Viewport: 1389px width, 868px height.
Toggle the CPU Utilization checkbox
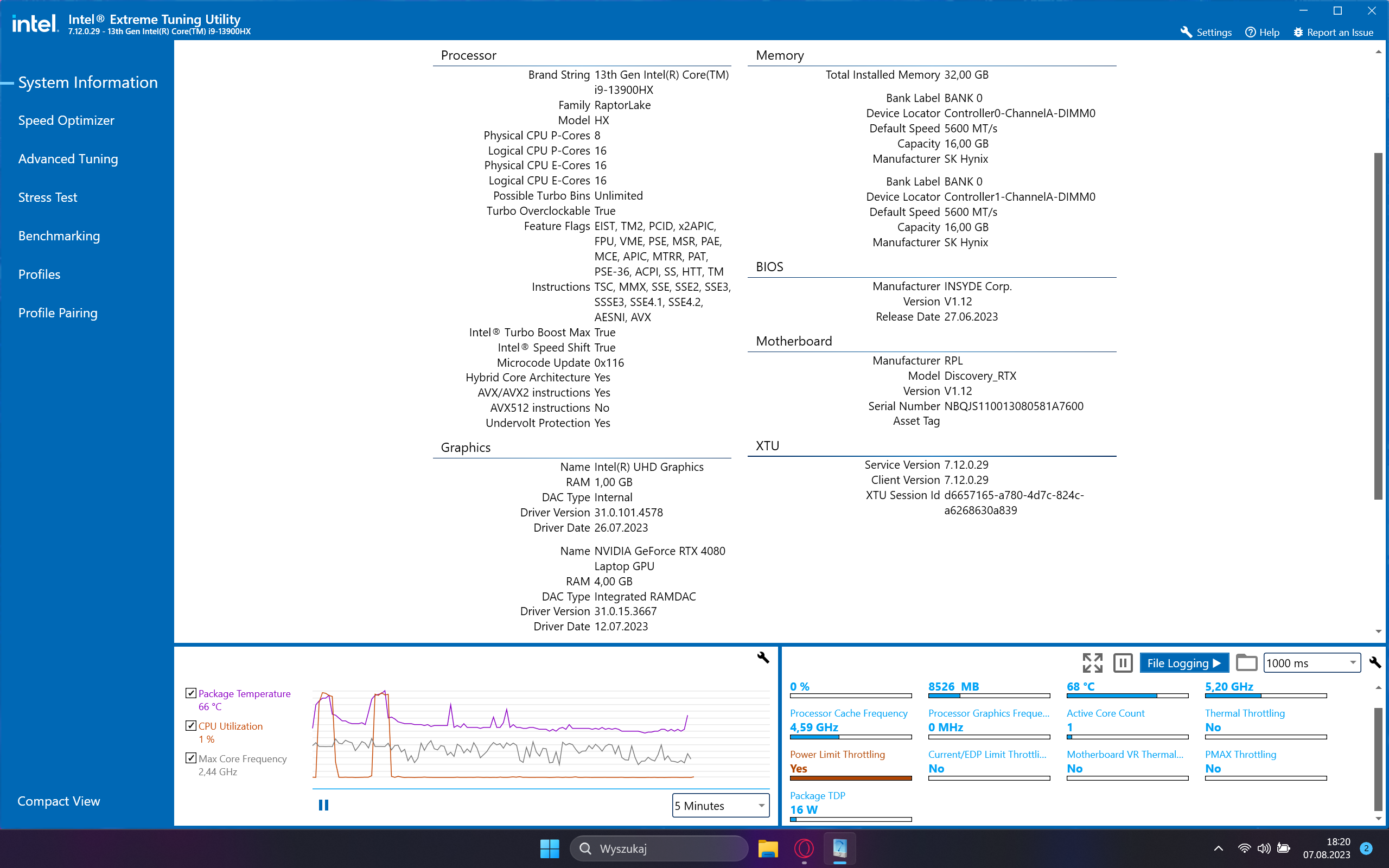pyautogui.click(x=191, y=726)
